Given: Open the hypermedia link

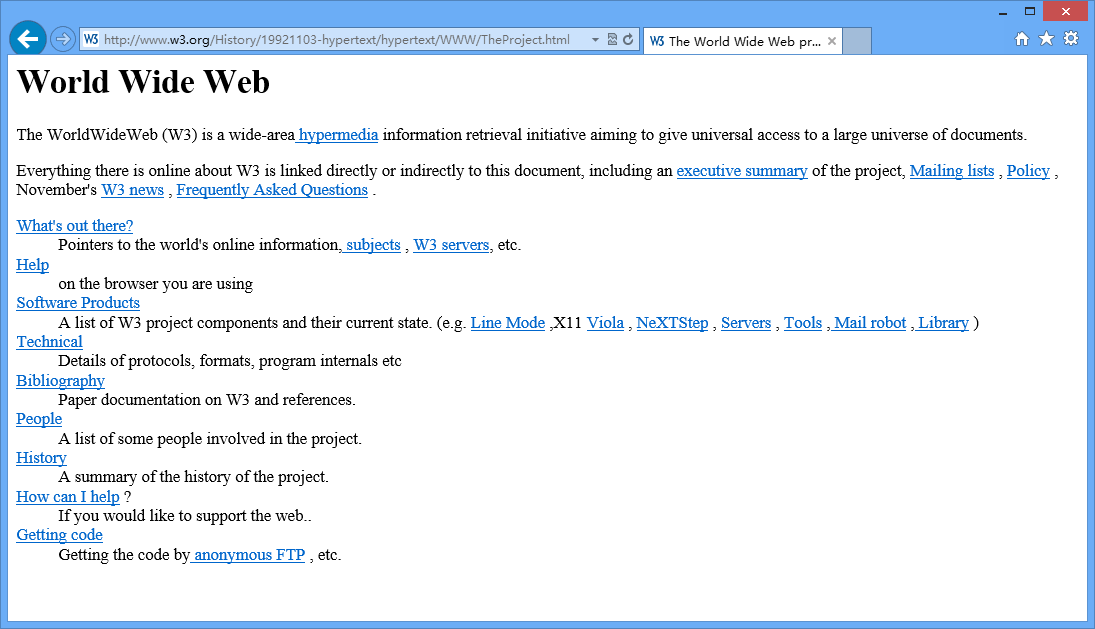Looking at the screenshot, I should click(337, 135).
